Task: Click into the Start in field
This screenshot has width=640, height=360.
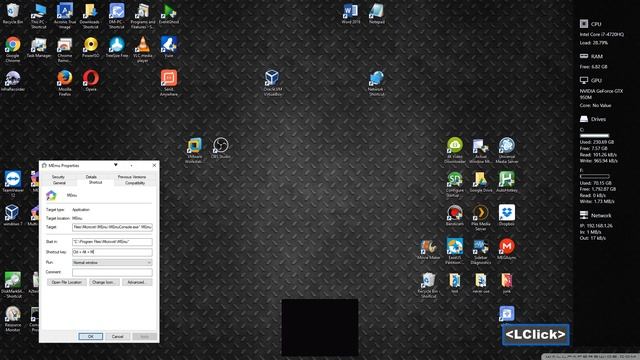Action: (112, 242)
